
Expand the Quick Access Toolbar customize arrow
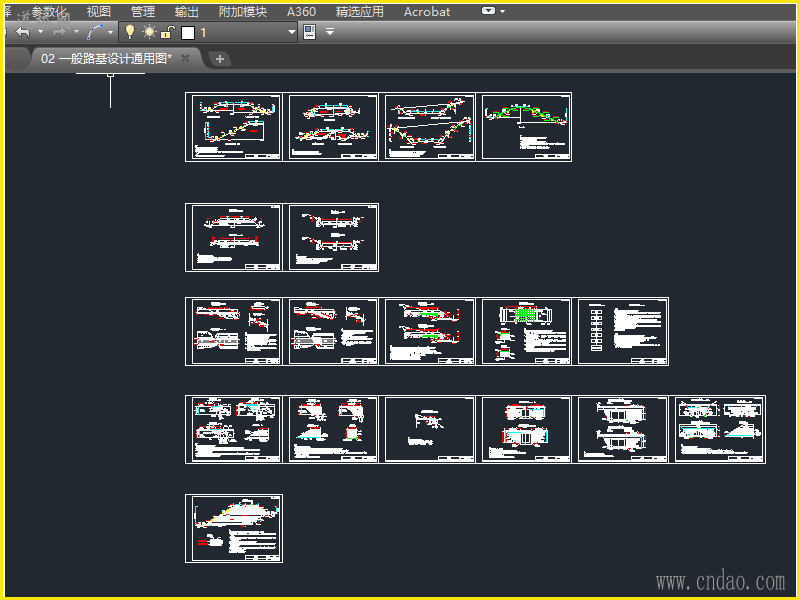330,32
